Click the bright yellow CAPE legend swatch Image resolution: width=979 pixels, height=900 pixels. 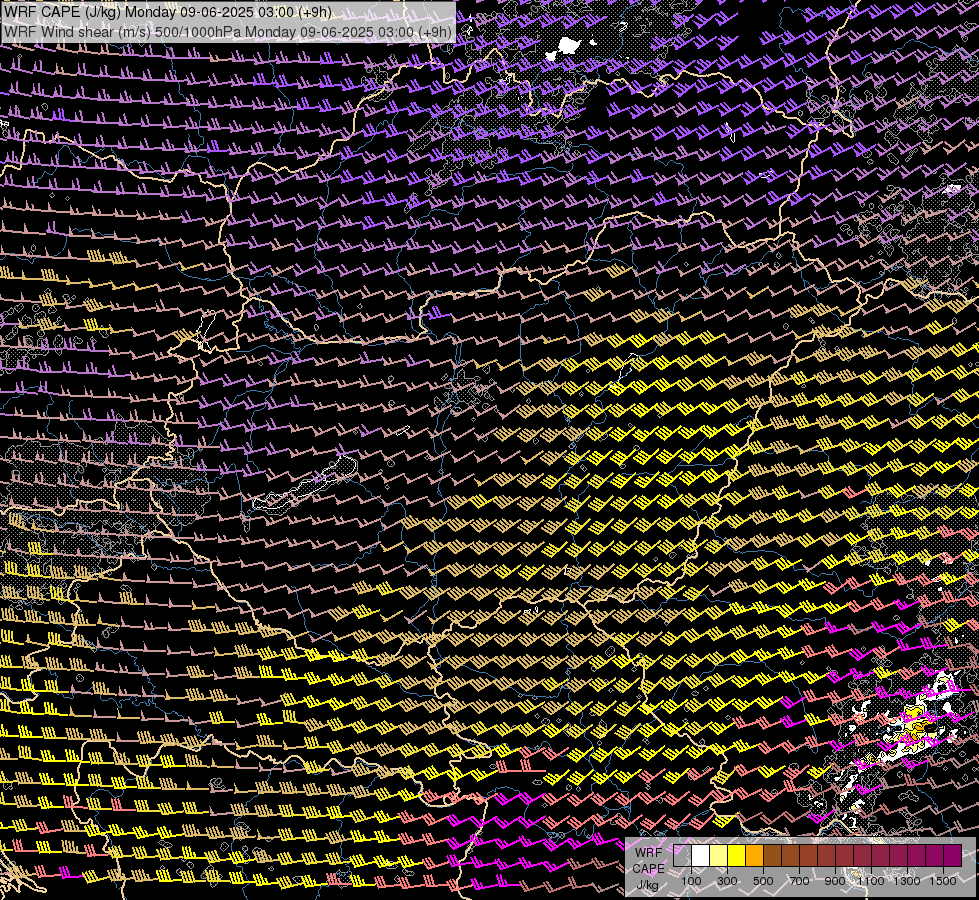[736, 855]
